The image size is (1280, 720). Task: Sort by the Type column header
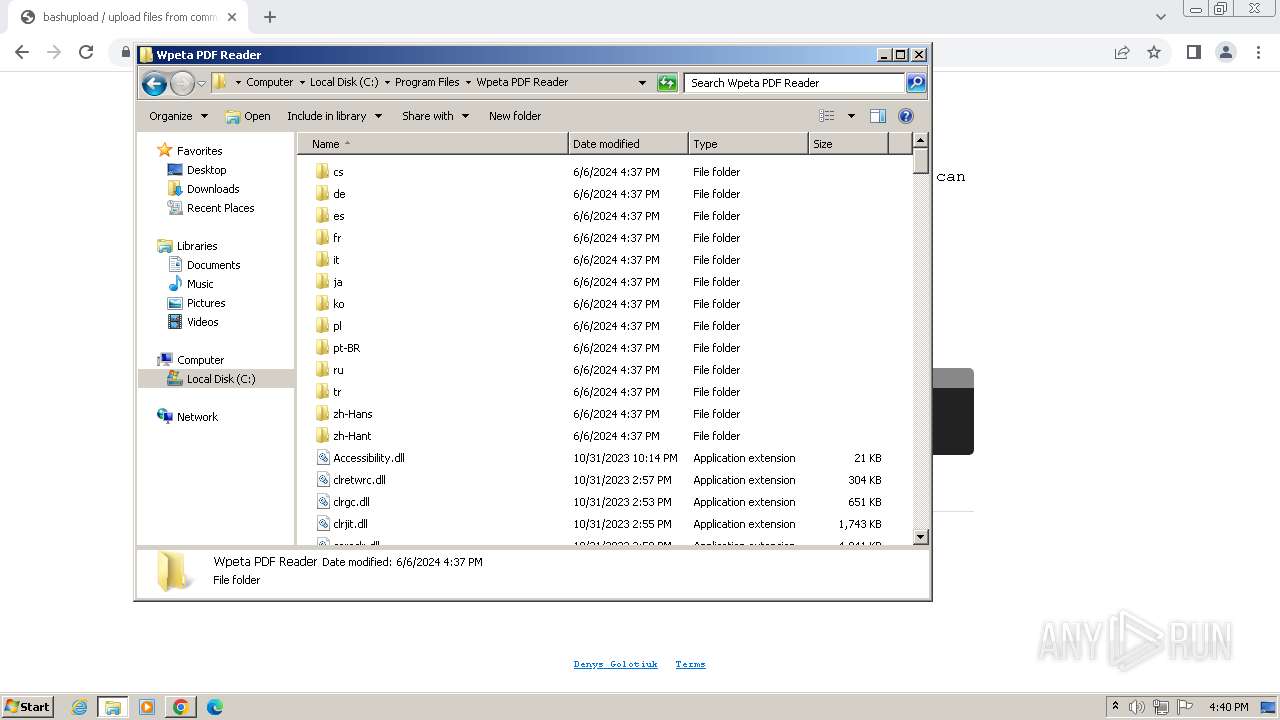[x=748, y=144]
